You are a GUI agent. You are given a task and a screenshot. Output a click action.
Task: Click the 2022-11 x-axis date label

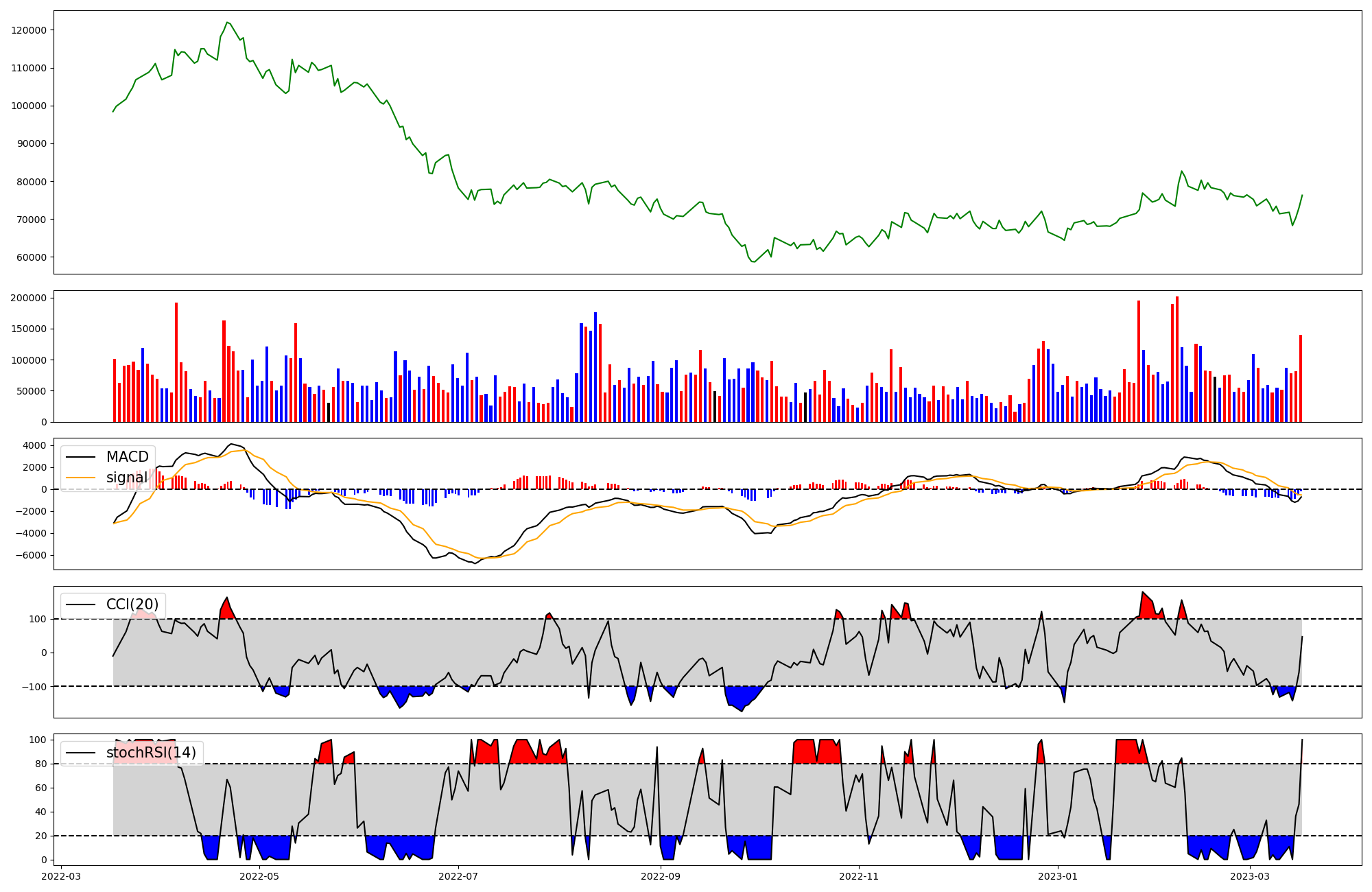click(859, 876)
